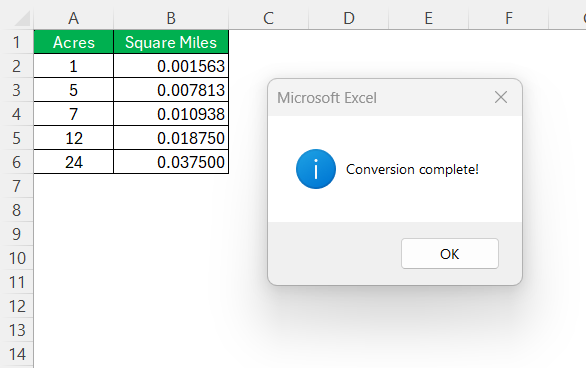Select column B header

pos(171,18)
